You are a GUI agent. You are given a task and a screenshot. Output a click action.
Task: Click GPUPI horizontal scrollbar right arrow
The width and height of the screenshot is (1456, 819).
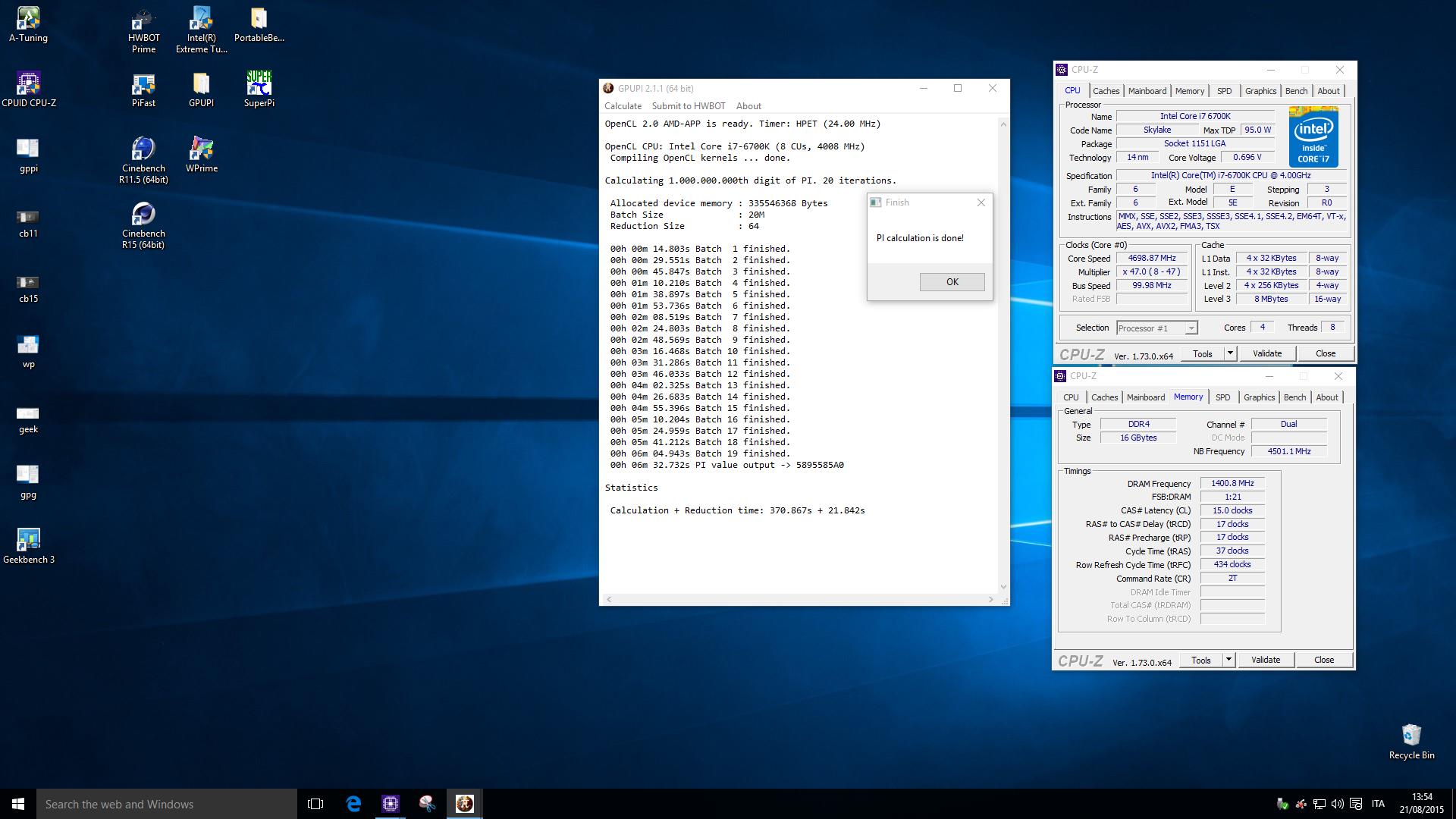(x=990, y=600)
